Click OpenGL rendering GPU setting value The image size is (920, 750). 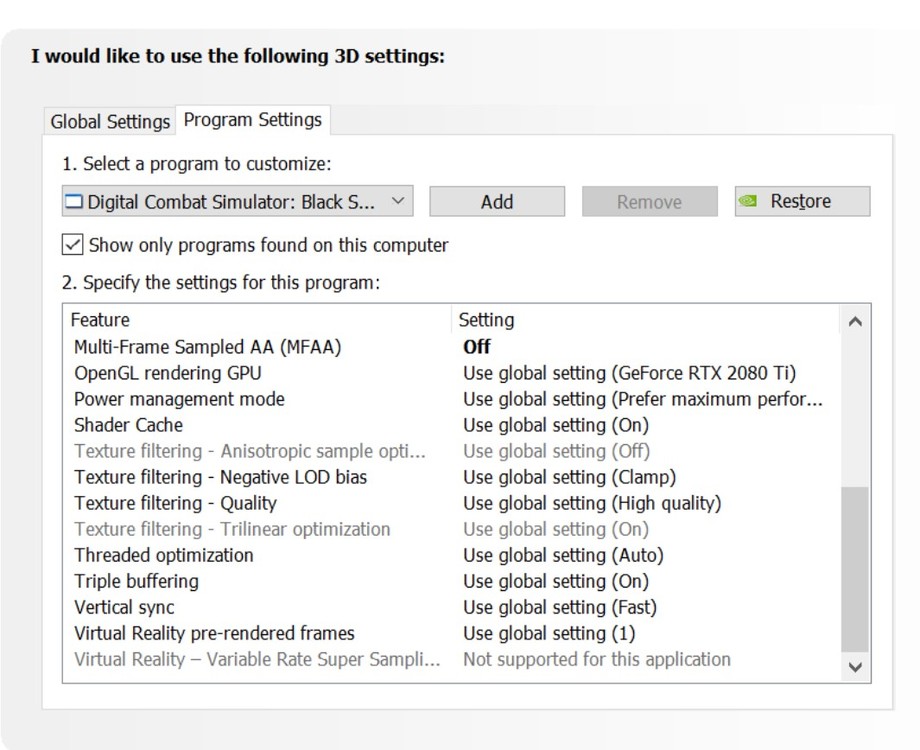point(629,373)
